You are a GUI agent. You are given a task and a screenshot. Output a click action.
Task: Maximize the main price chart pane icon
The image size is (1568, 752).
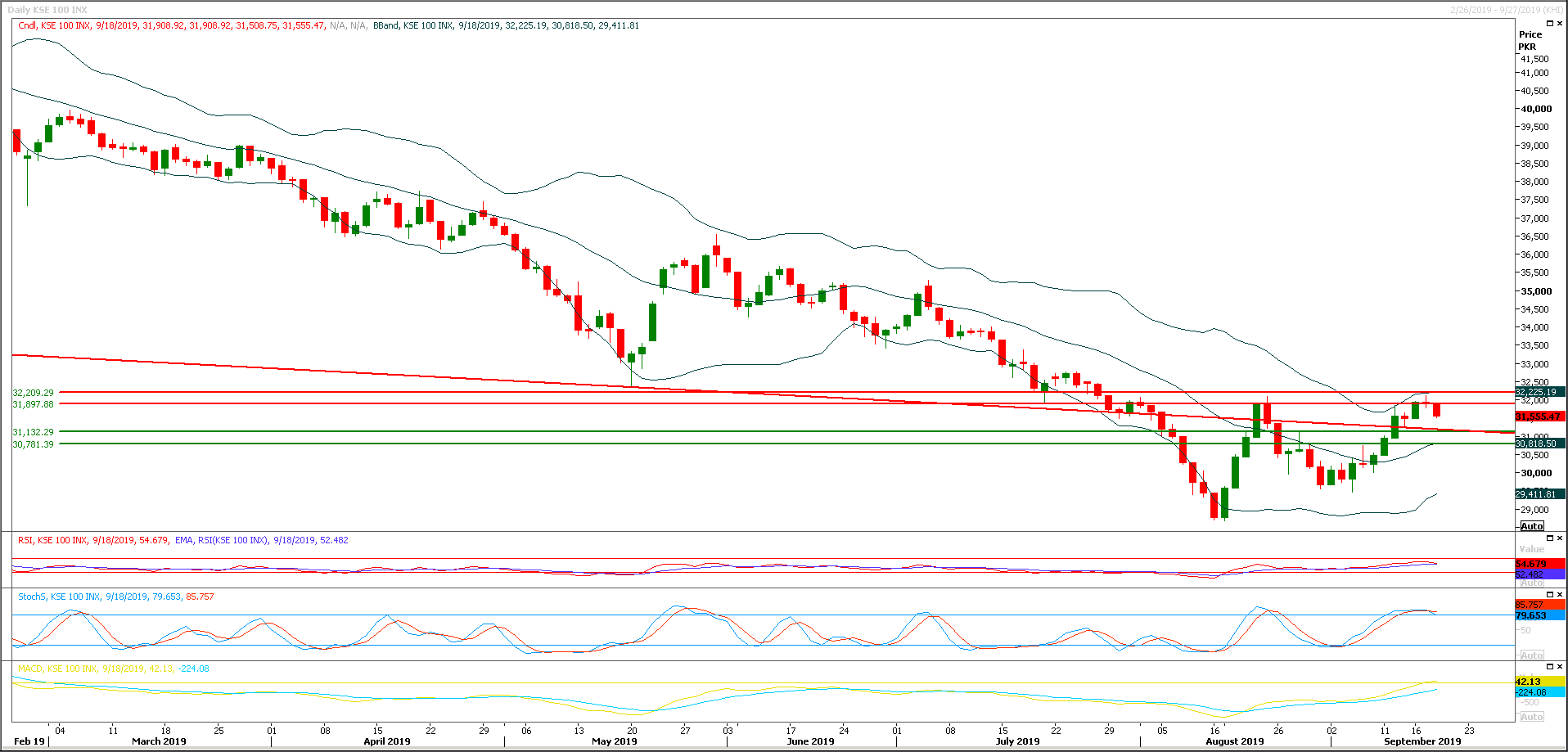[x=1550, y=23]
